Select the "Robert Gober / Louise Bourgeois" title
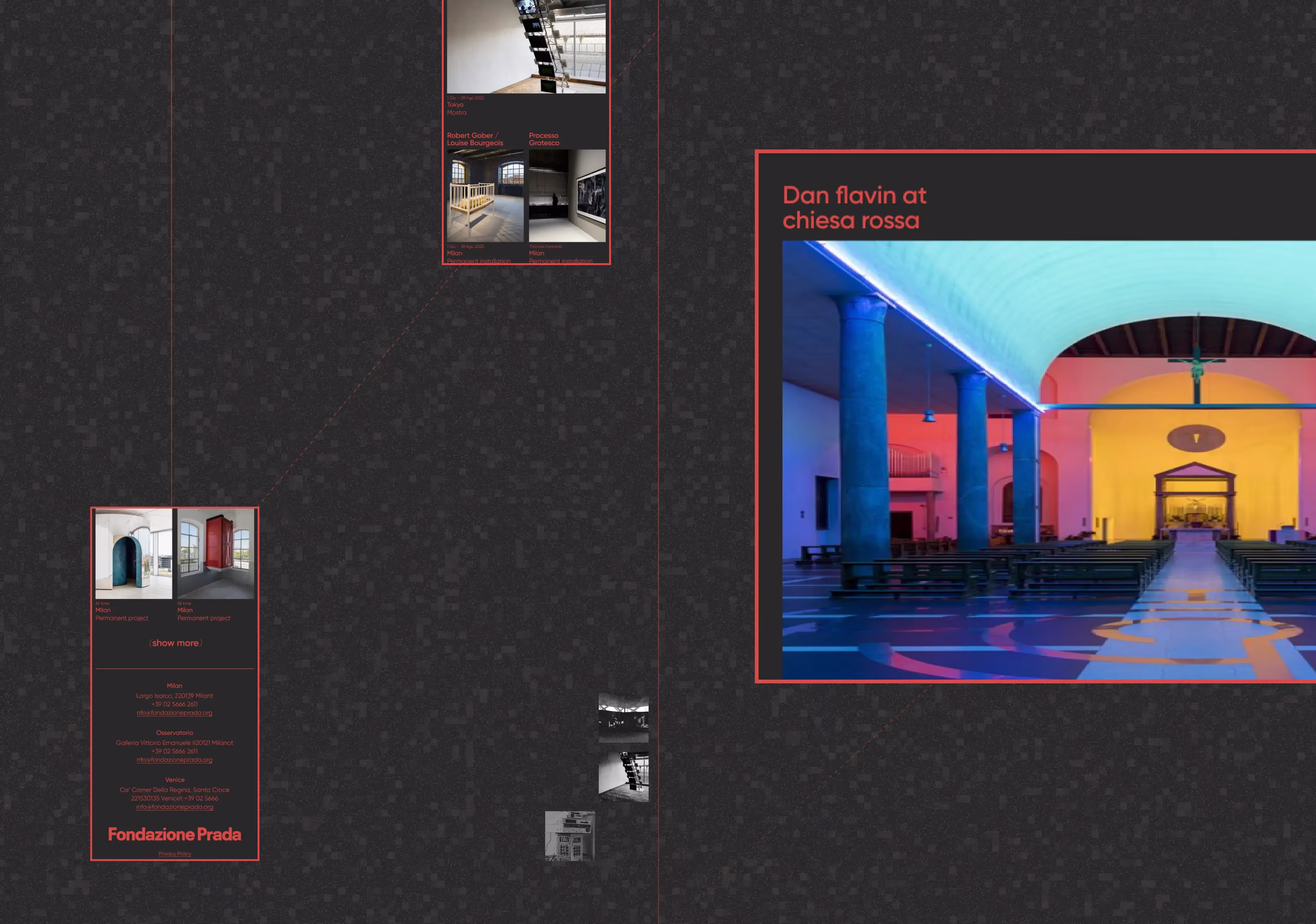Screen dimensions: 1316x924 pos(475,139)
